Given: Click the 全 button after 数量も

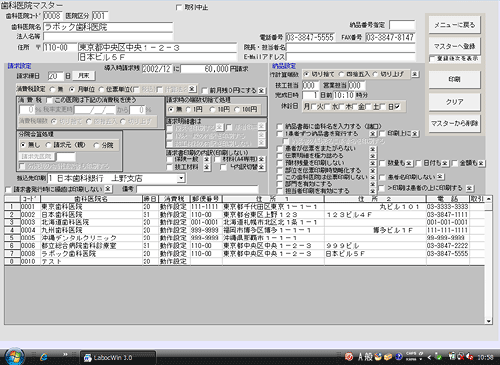Looking at the screenshot, I should tap(409, 163).
